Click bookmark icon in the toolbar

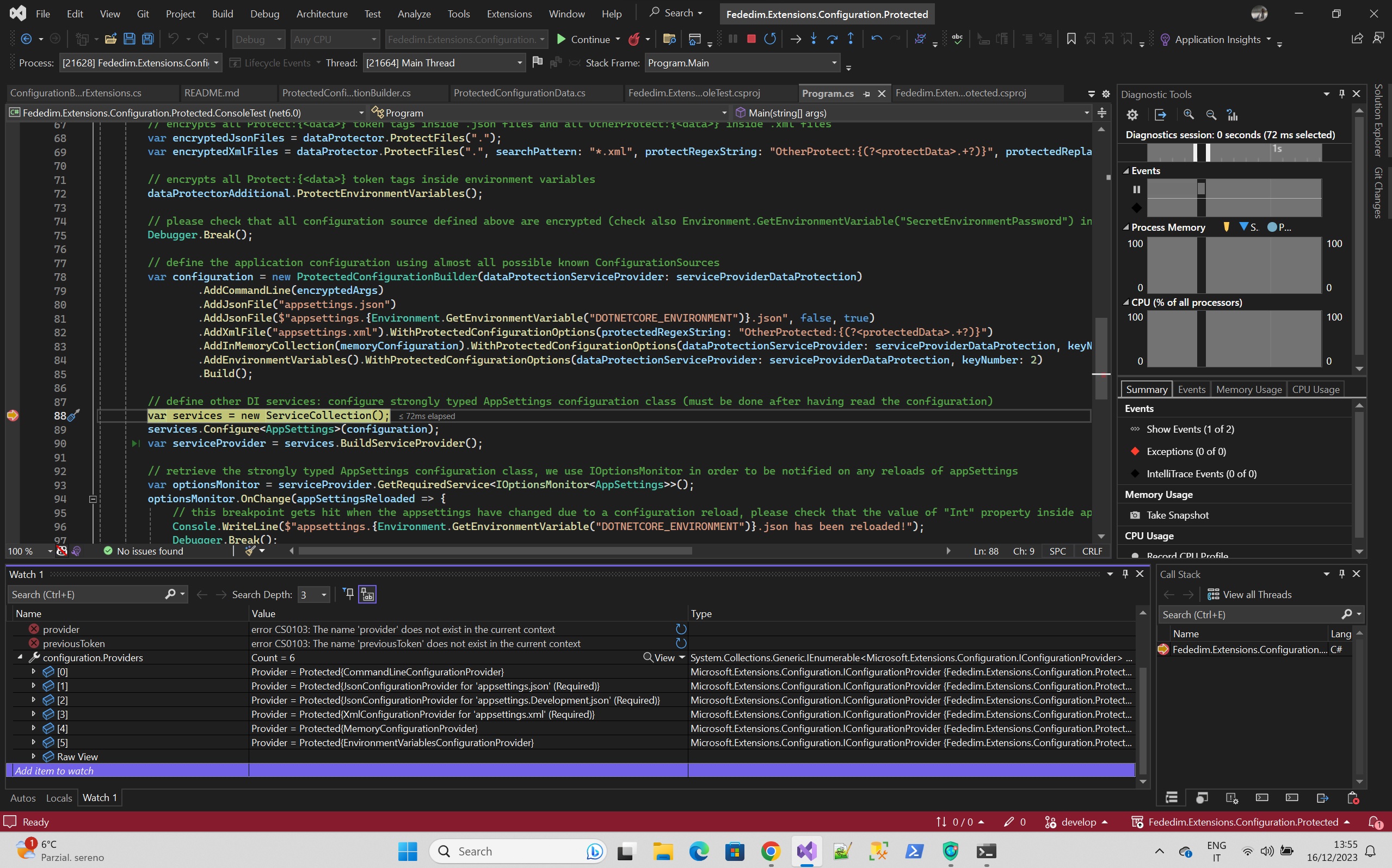[x=1071, y=39]
